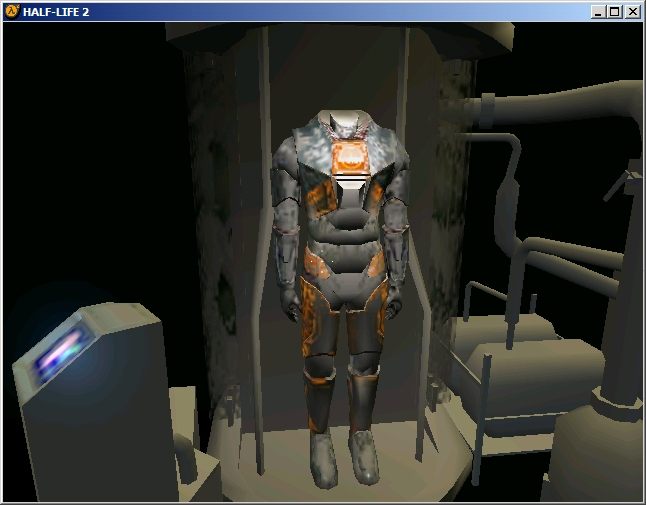Close the Half-Life 2 window
The height and width of the screenshot is (505, 646).
tap(631, 12)
